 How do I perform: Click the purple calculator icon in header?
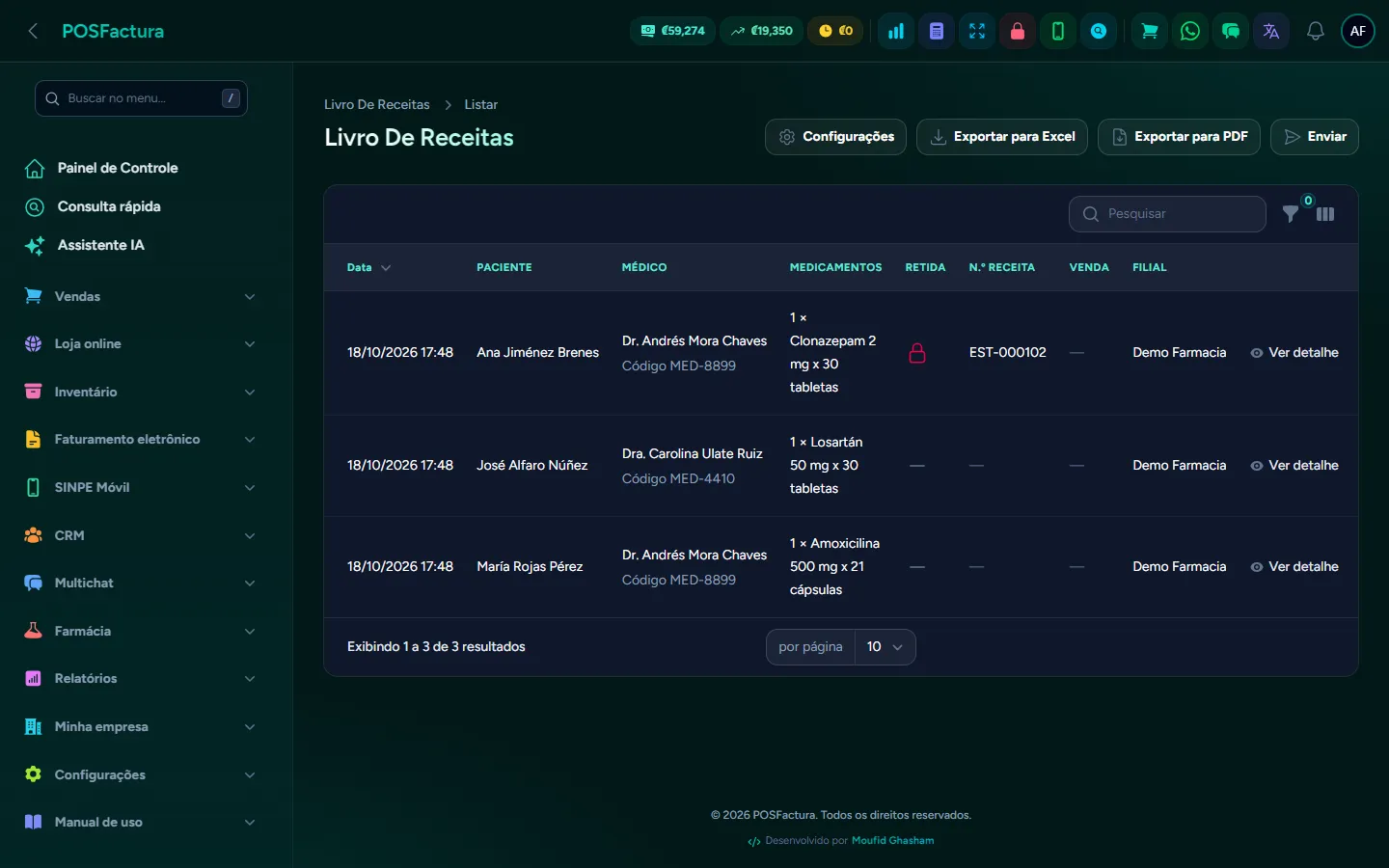[937, 31]
